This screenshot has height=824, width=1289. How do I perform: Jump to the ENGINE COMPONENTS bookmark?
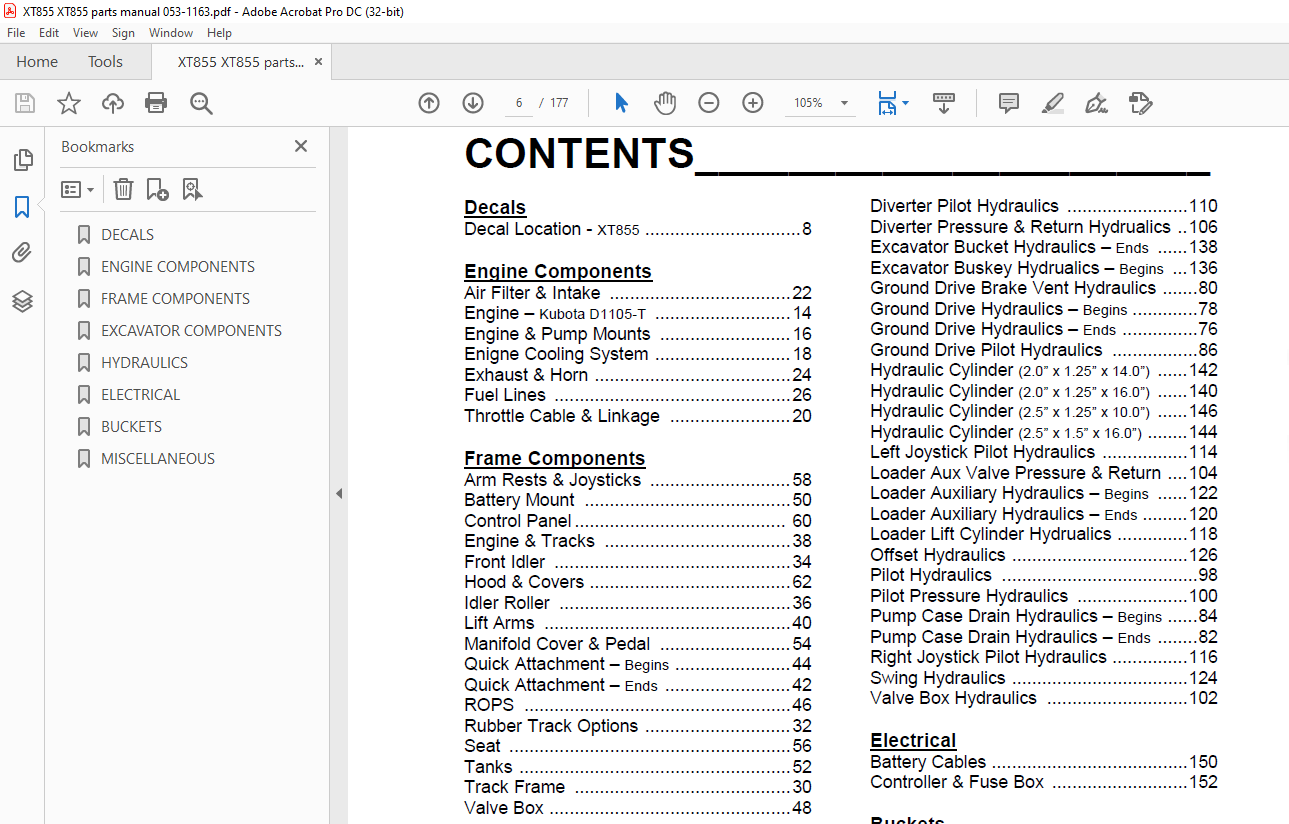click(x=178, y=267)
